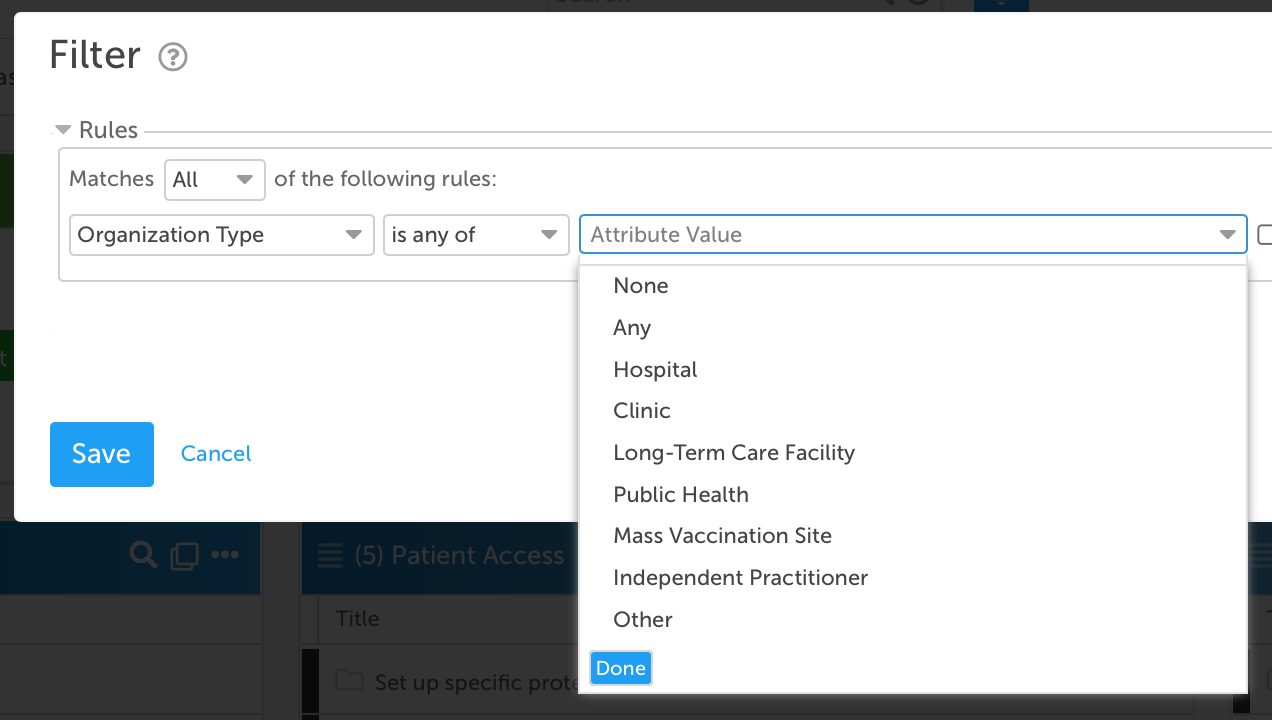Click the blue Save button
The height and width of the screenshot is (720, 1272).
tap(102, 454)
